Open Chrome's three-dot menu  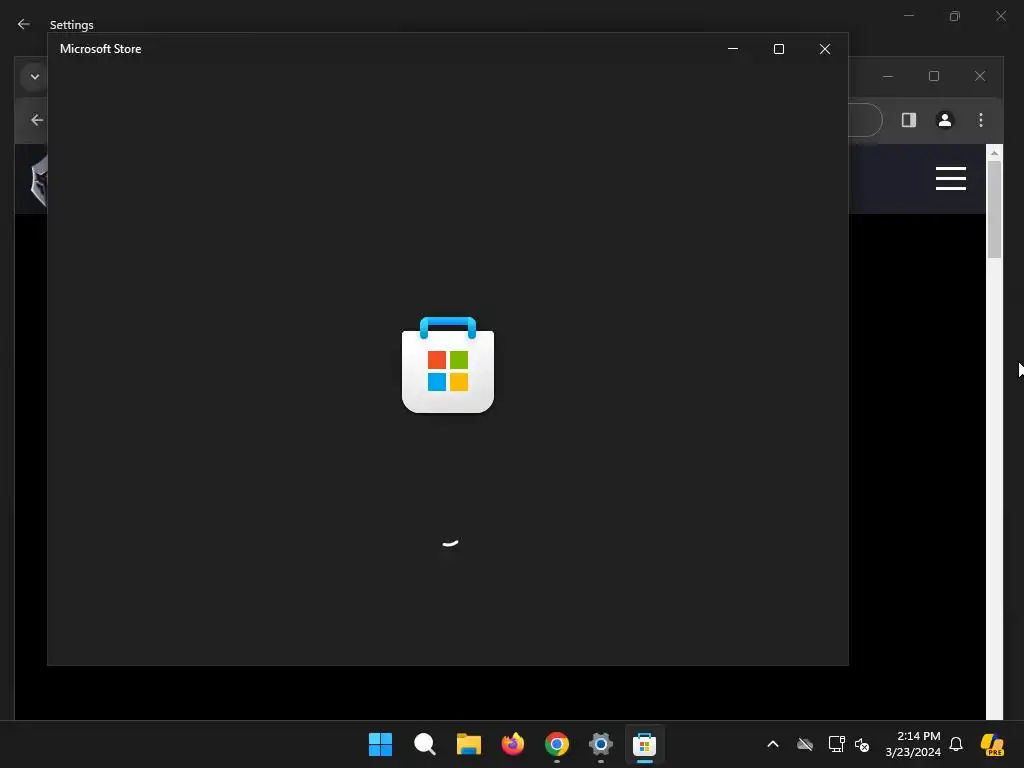(980, 120)
